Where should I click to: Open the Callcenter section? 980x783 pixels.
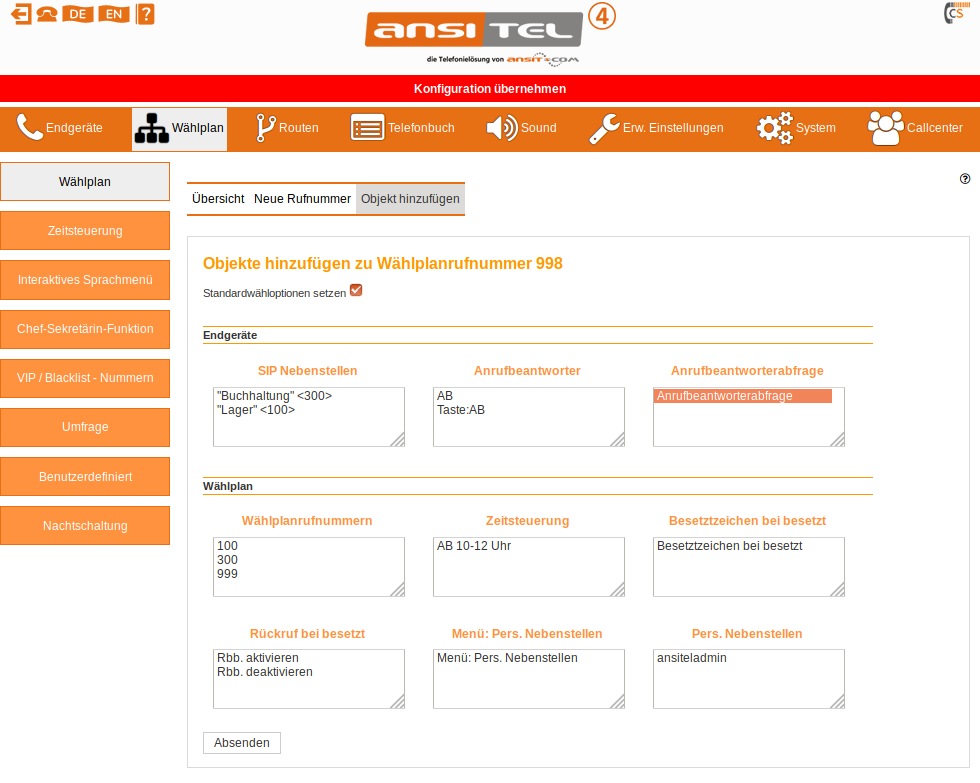[915, 128]
